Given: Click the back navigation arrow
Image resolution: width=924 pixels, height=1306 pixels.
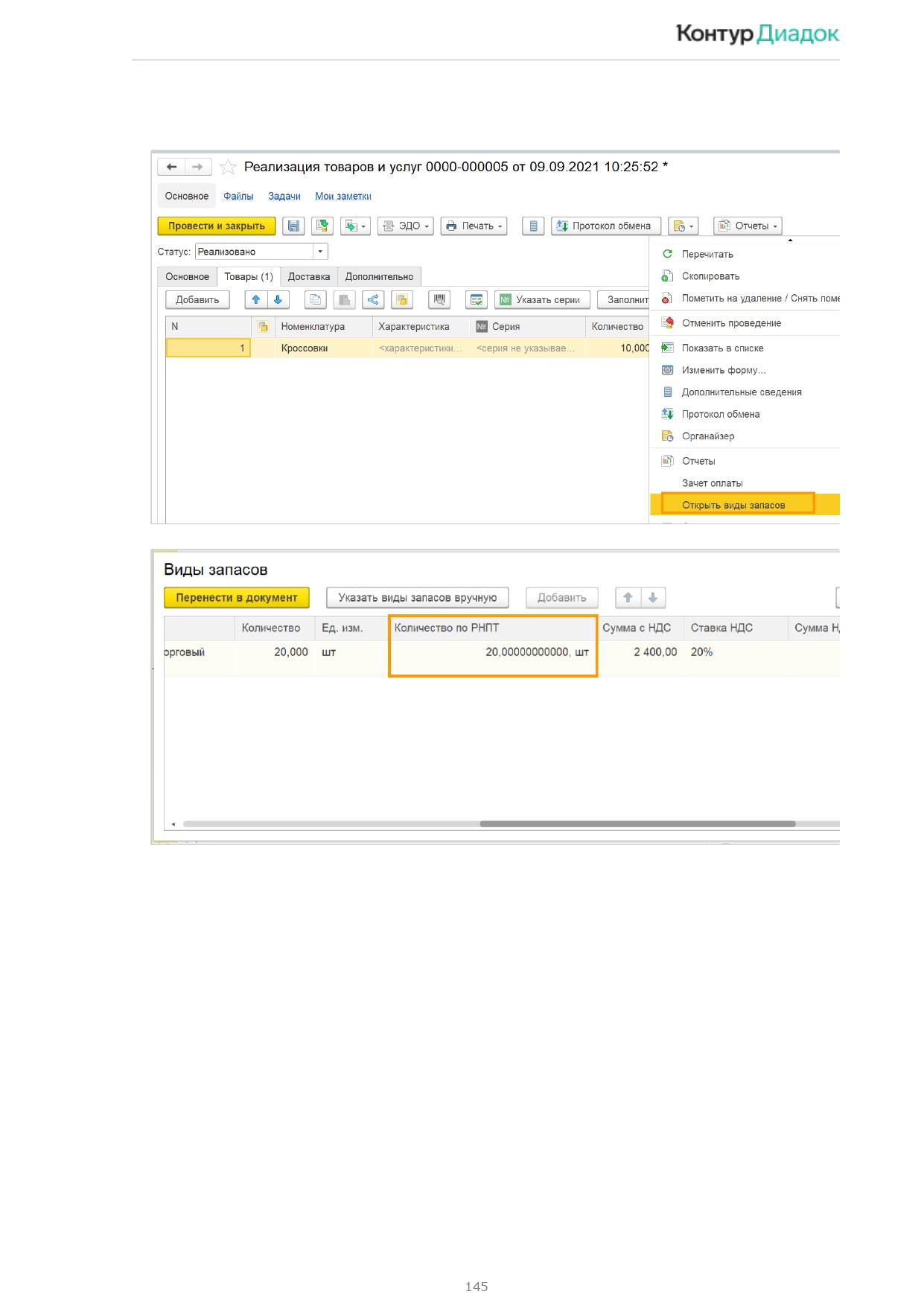Looking at the screenshot, I should [171, 167].
